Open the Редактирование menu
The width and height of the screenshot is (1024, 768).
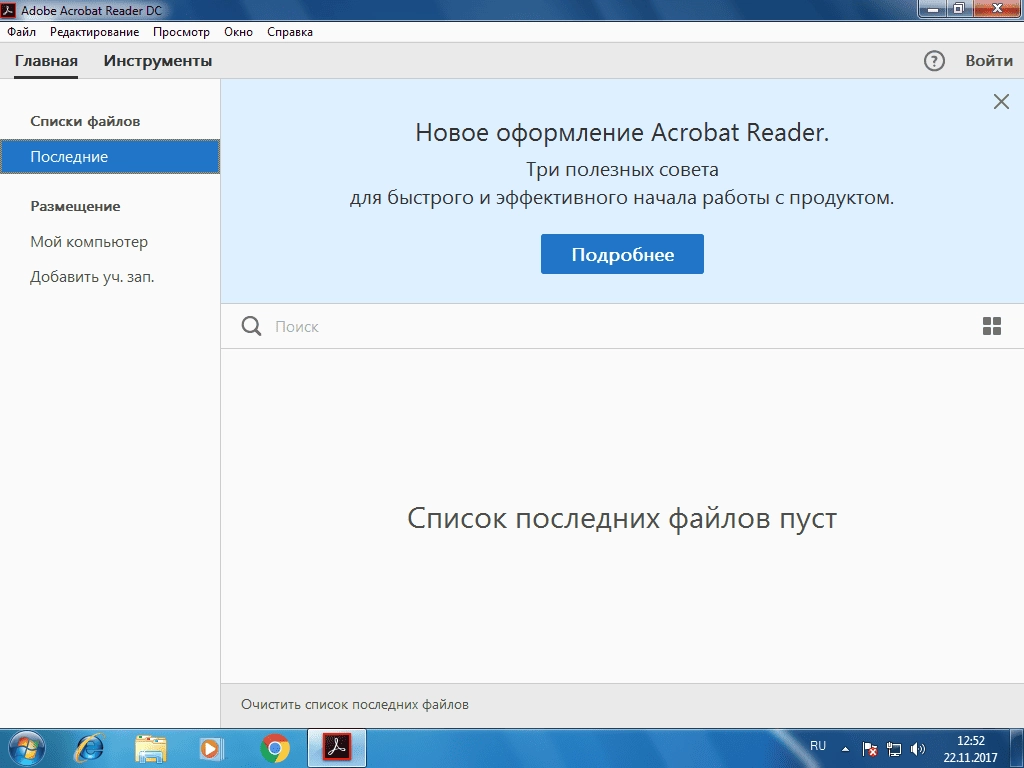(95, 31)
